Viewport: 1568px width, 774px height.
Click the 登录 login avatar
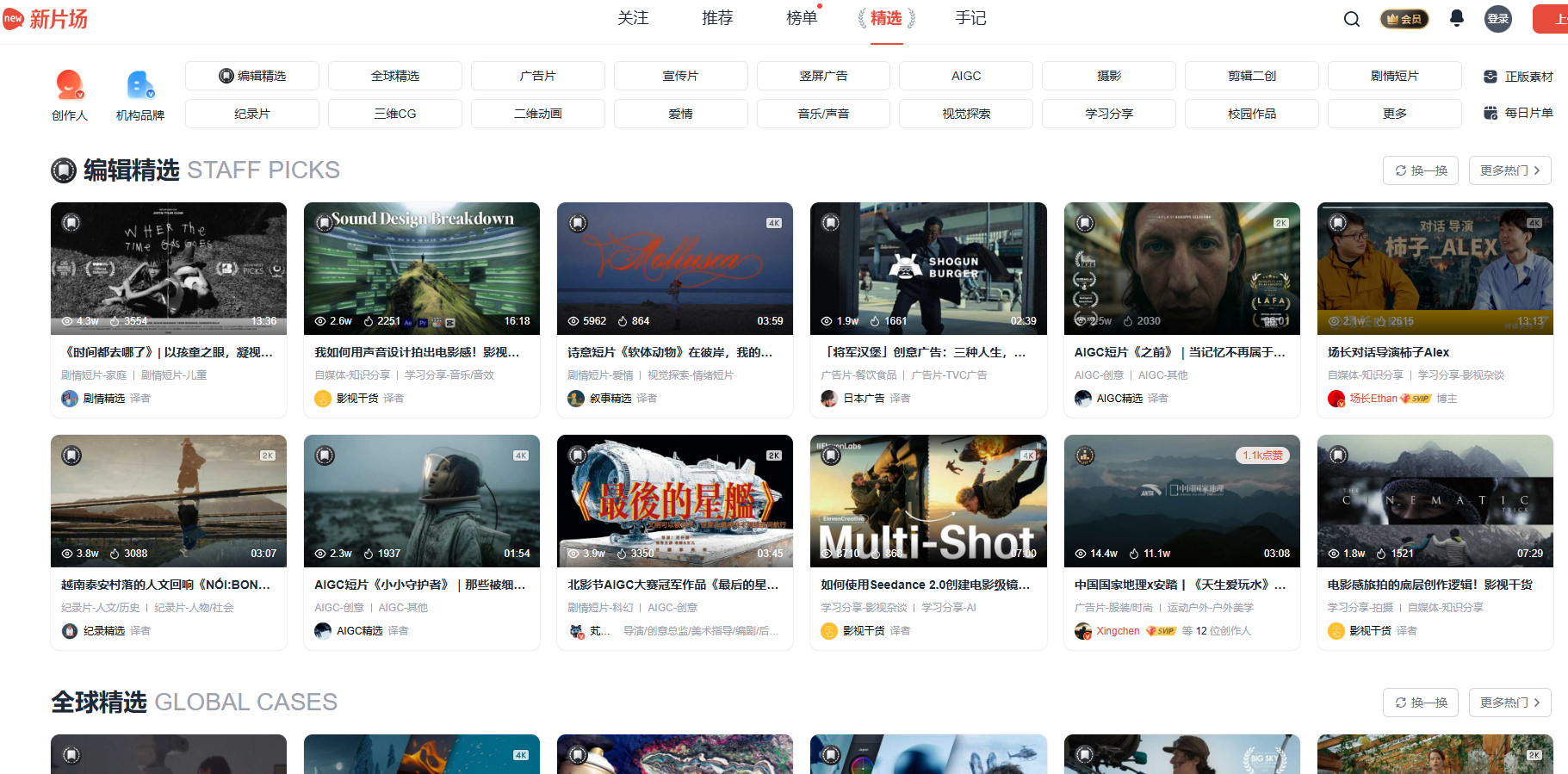coord(1497,19)
